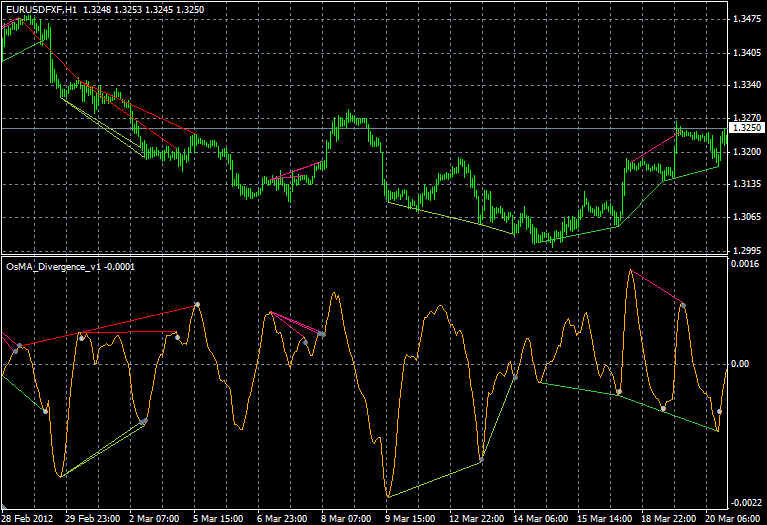
Task: Click the 29 Feb 23:00 time label
Action: click(x=92, y=519)
